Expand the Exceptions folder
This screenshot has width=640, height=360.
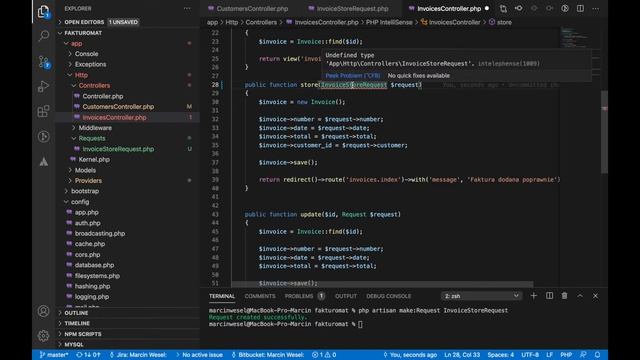pos(128,64)
